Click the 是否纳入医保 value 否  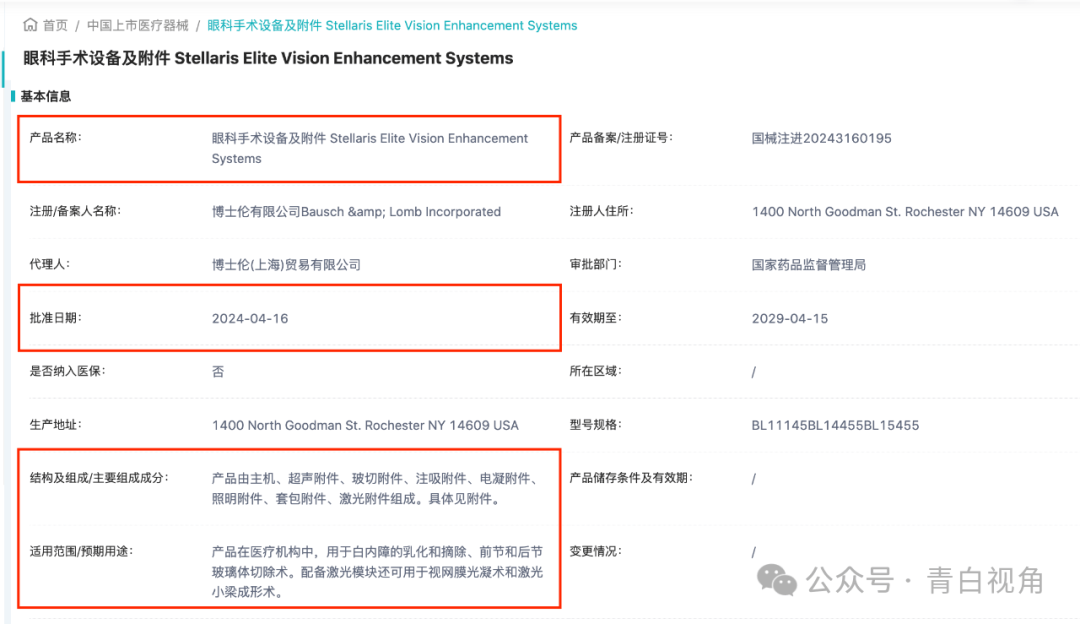point(218,372)
